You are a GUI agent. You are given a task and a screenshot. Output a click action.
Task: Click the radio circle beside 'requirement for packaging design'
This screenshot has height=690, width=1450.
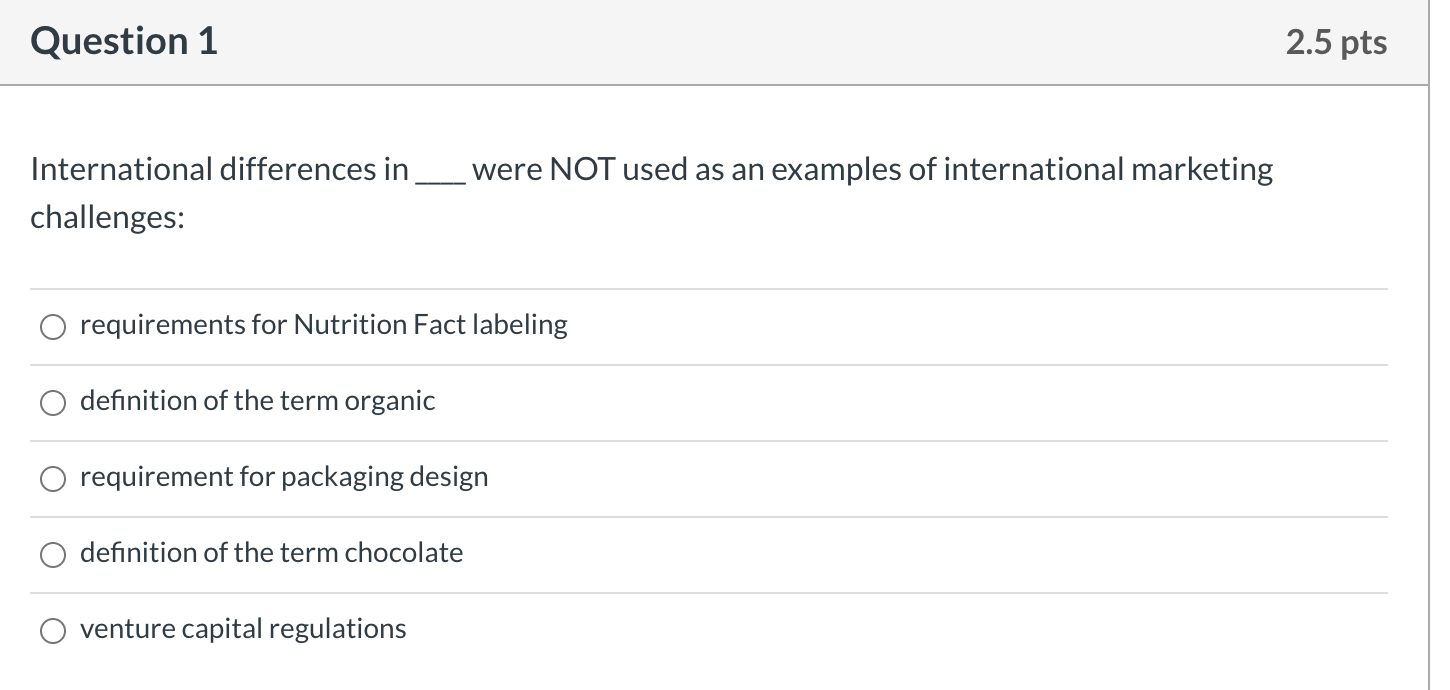(x=52, y=478)
